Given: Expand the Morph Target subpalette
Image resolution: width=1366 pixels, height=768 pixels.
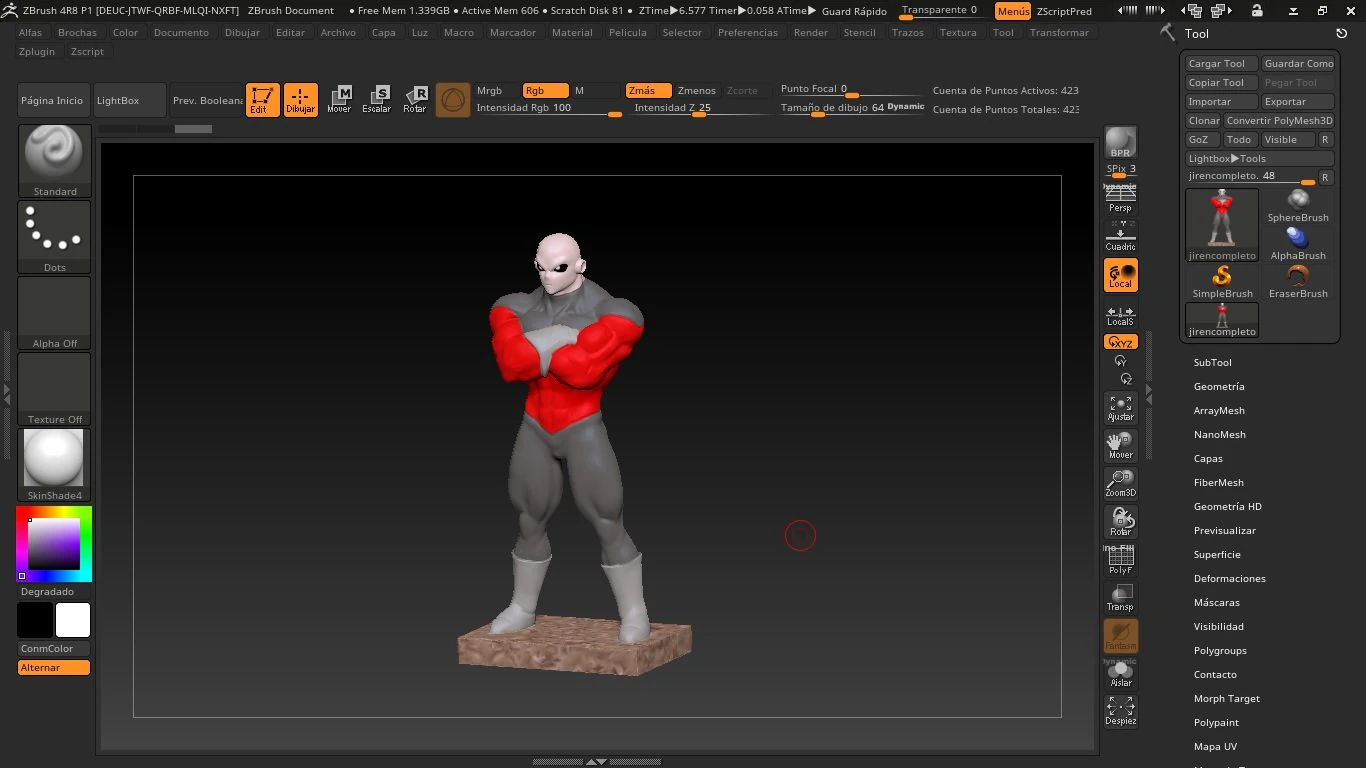Looking at the screenshot, I should point(1226,699).
